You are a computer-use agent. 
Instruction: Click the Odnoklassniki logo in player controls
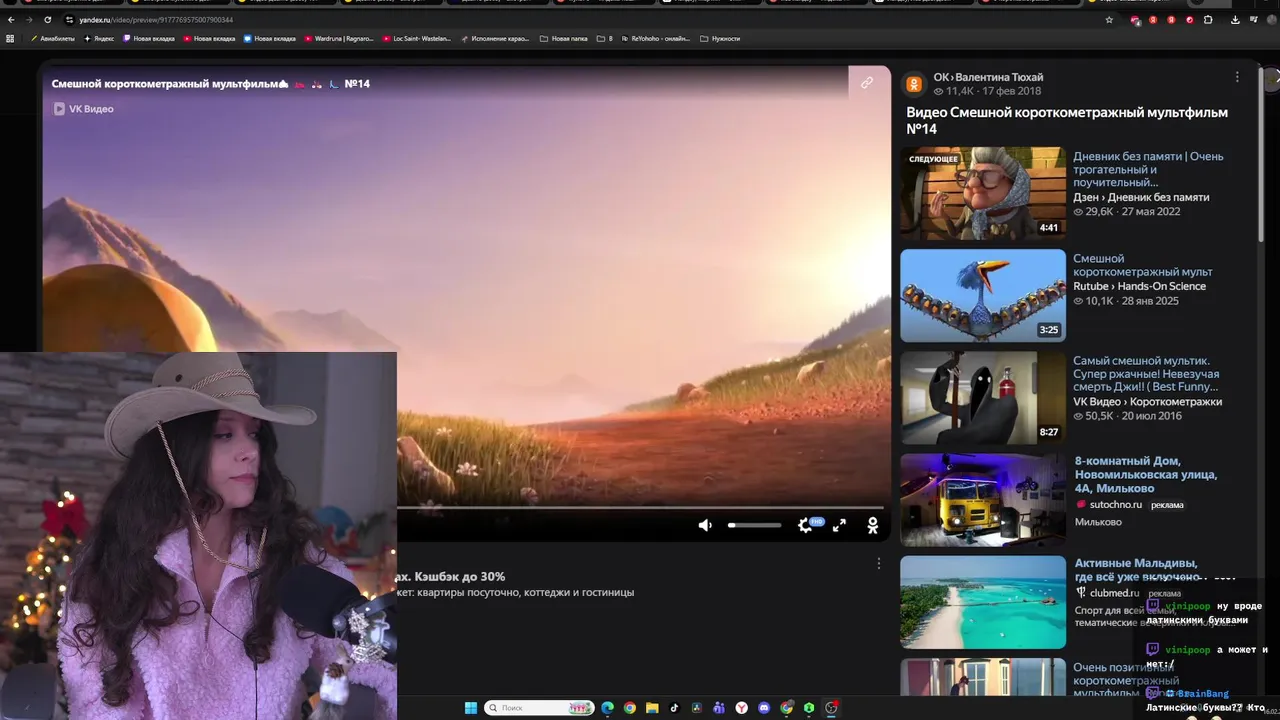(x=872, y=525)
